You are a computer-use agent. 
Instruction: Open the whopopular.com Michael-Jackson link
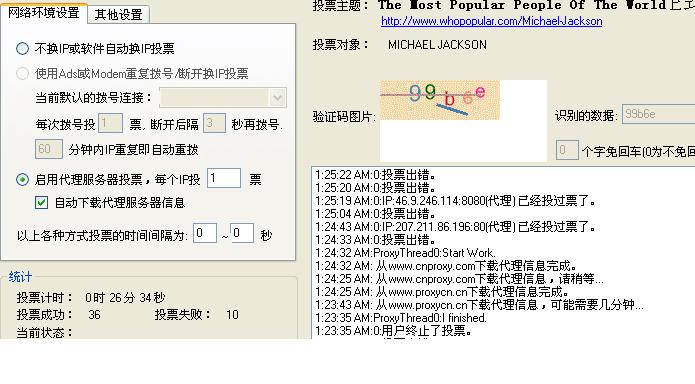[492, 21]
